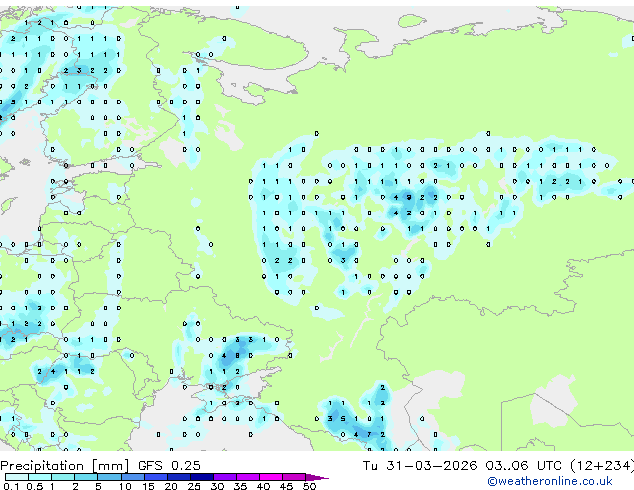Click the 'Precipitation [mm]' map title

(x=65, y=466)
